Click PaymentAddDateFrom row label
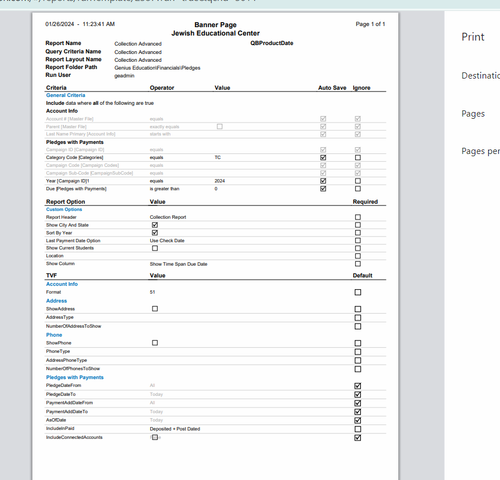 coord(69,403)
